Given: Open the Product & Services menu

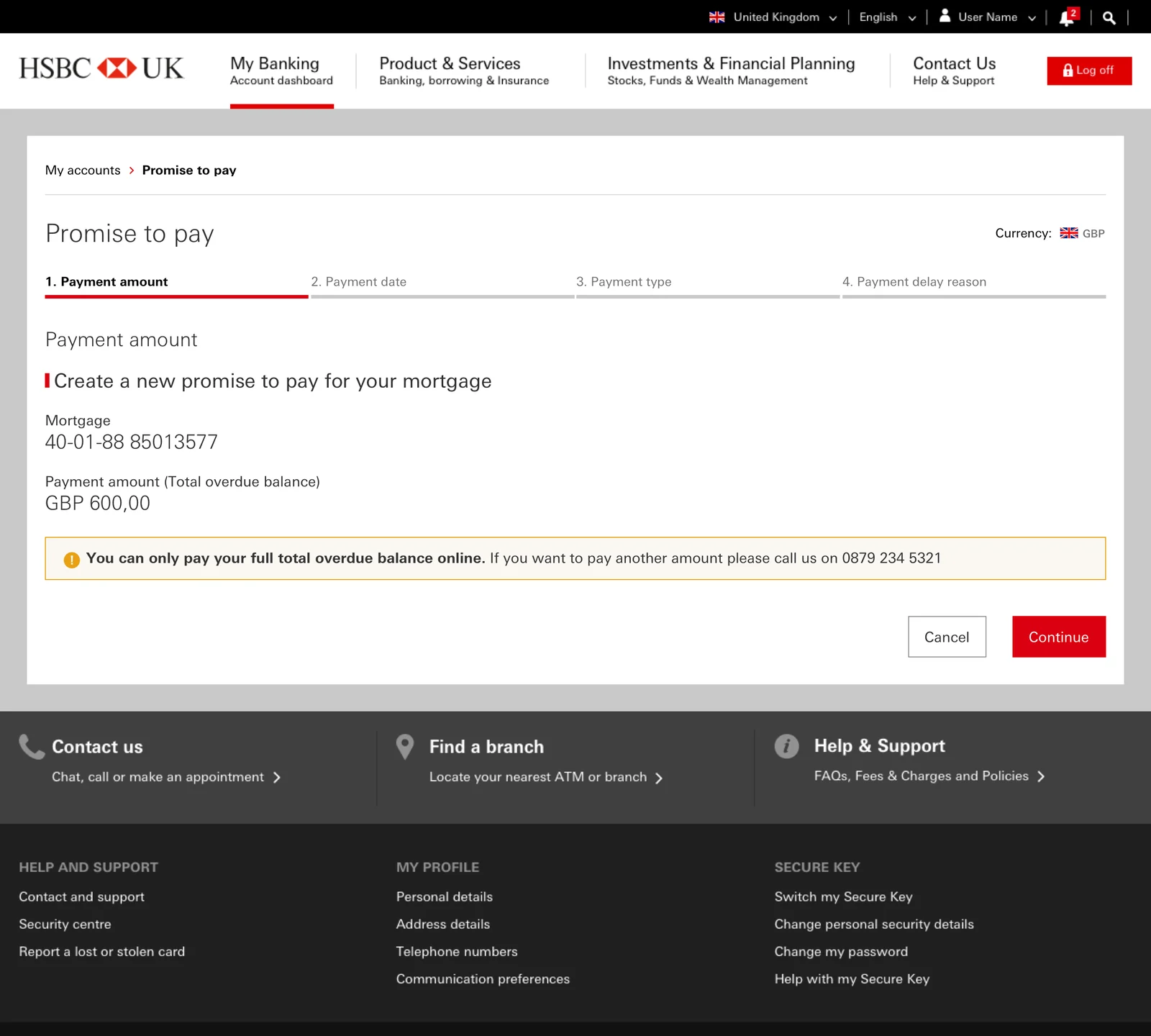Looking at the screenshot, I should [x=464, y=71].
